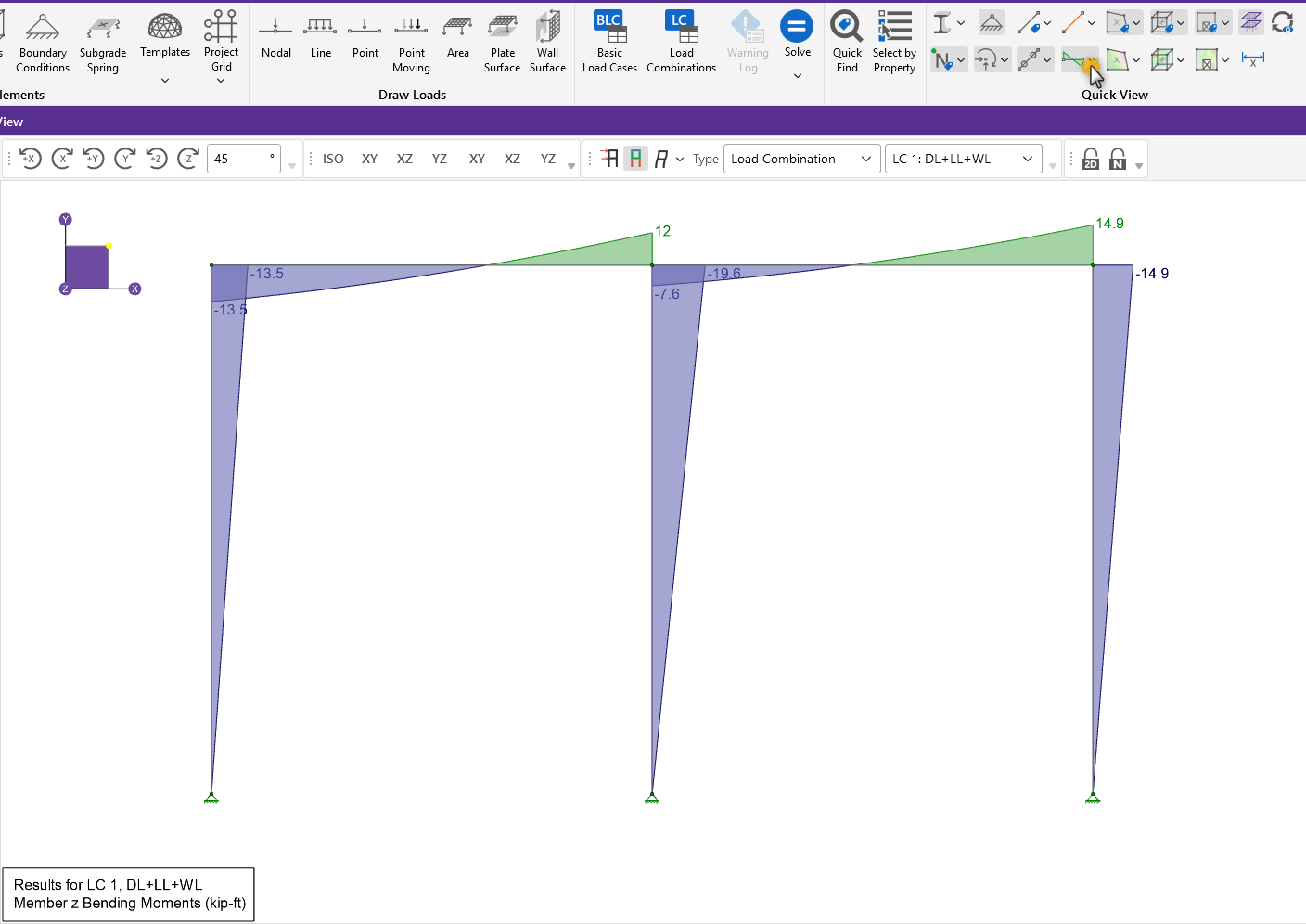Select the Subgrade Spring tool

[103, 43]
